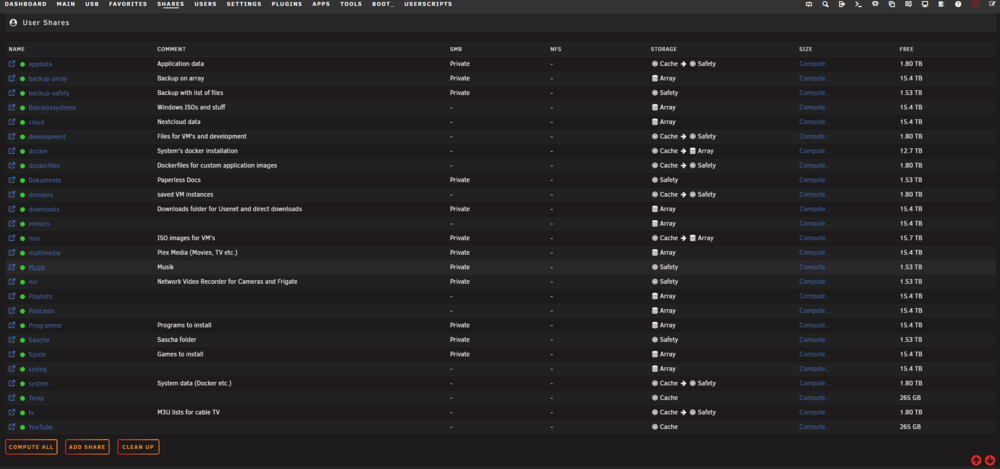Open appdata share via its external-link icon
The height and width of the screenshot is (469, 1000).
pyautogui.click(x=11, y=64)
